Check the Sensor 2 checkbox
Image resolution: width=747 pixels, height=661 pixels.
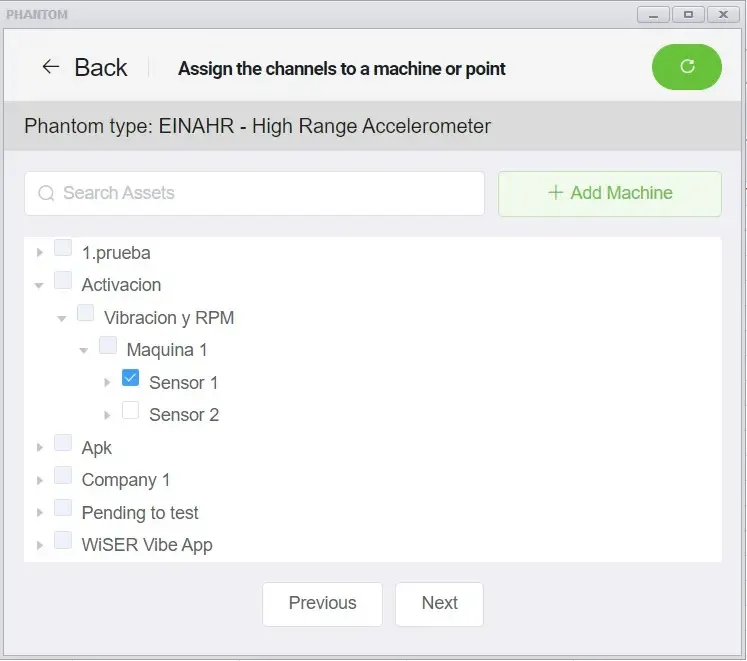[x=131, y=410]
